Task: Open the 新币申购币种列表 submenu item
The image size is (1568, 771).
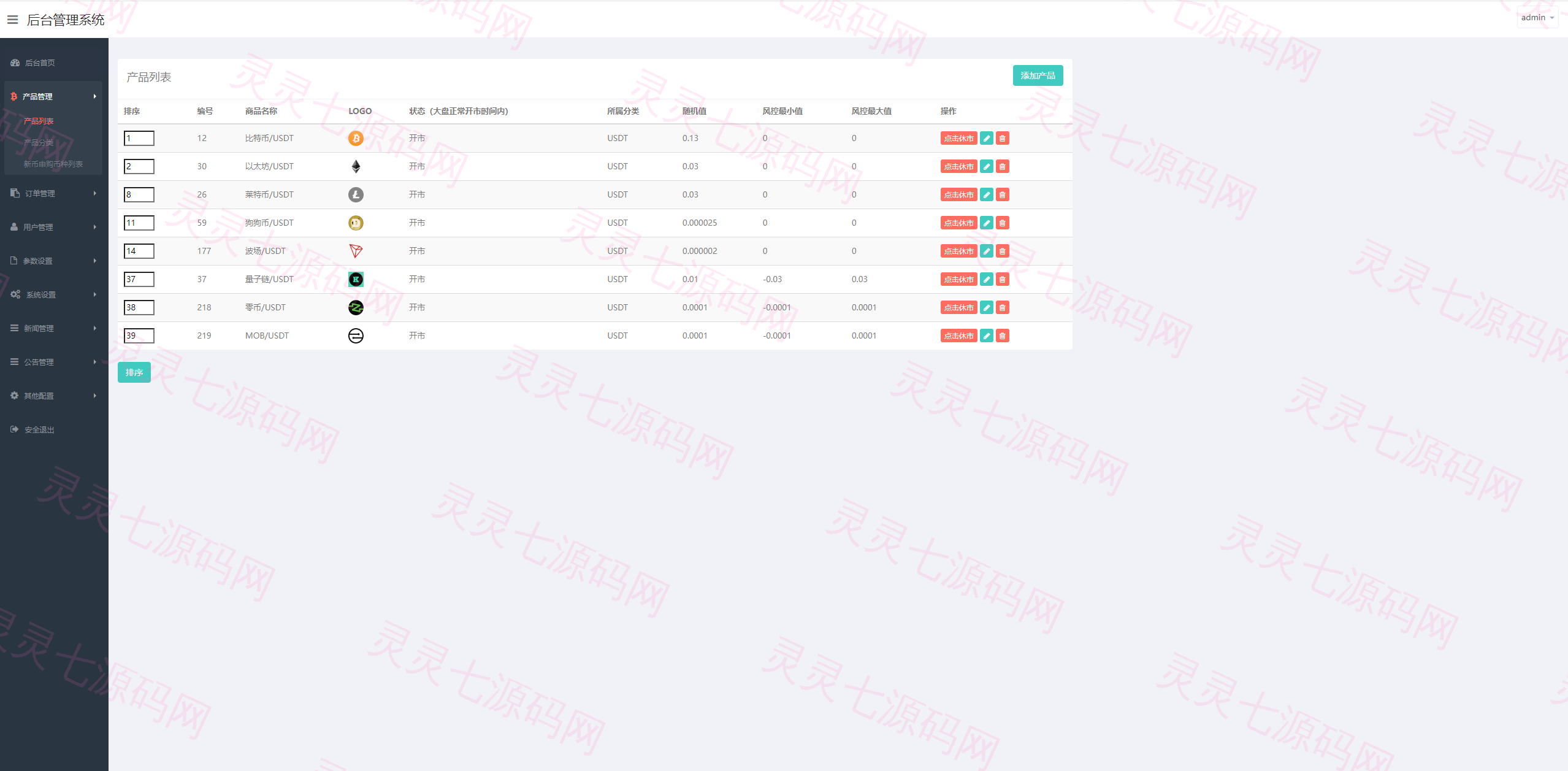Action: (53, 164)
